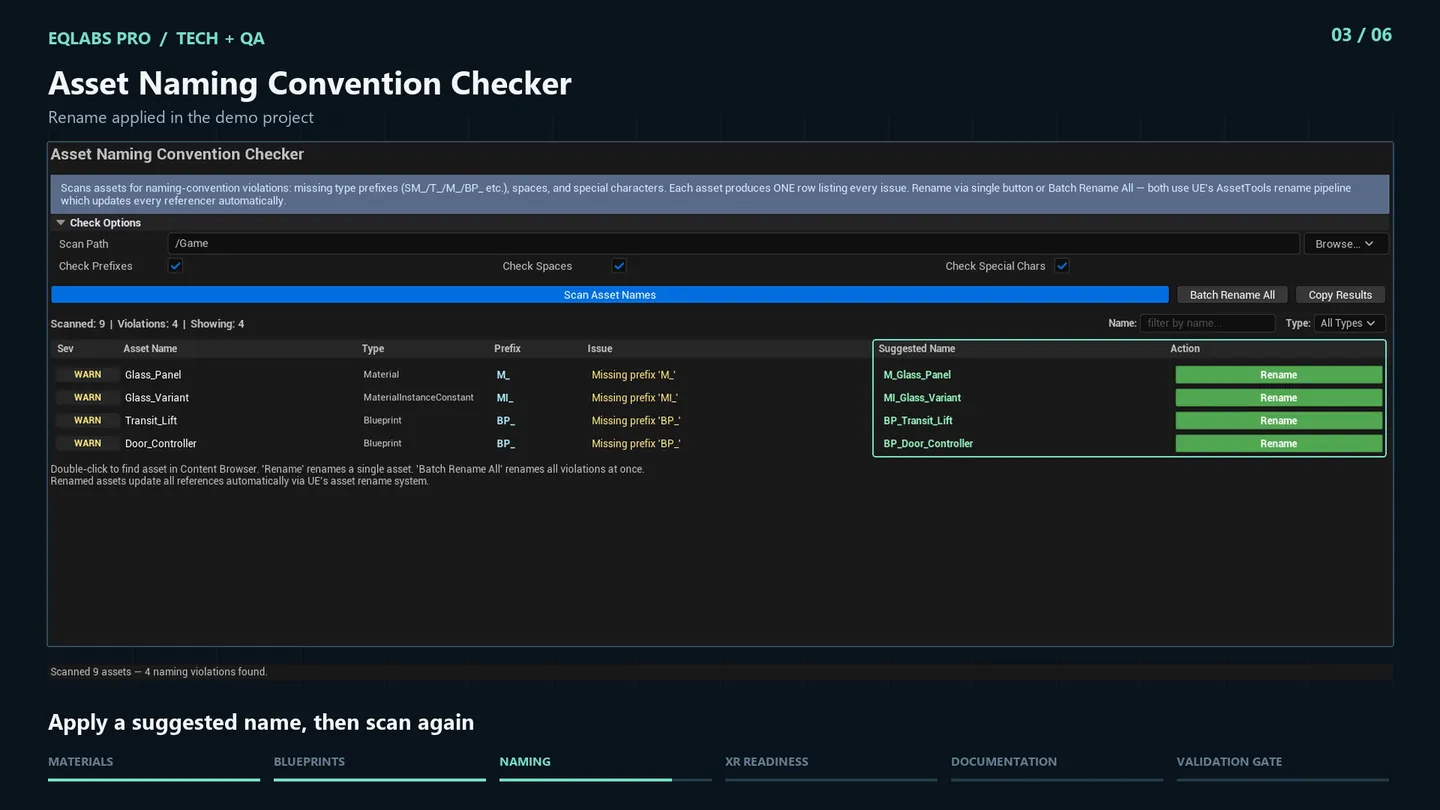Click Batch Rename All
This screenshot has width=1440, height=810.
tap(1232, 295)
